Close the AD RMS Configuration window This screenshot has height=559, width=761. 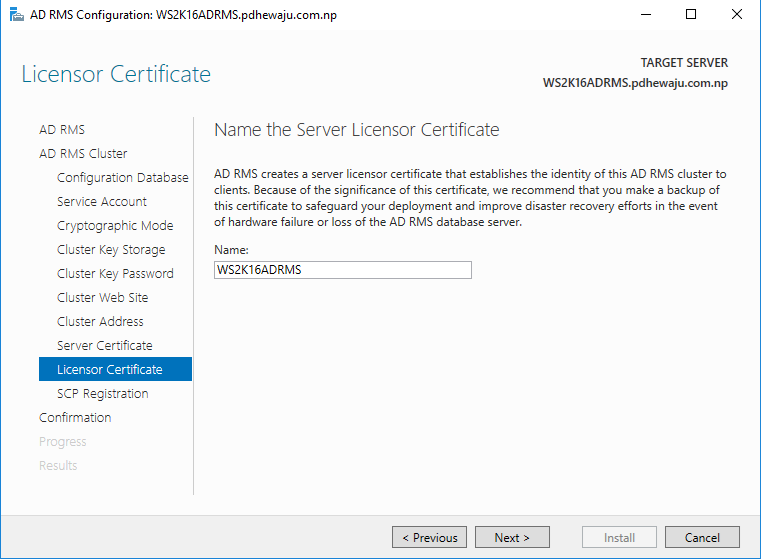coord(737,15)
